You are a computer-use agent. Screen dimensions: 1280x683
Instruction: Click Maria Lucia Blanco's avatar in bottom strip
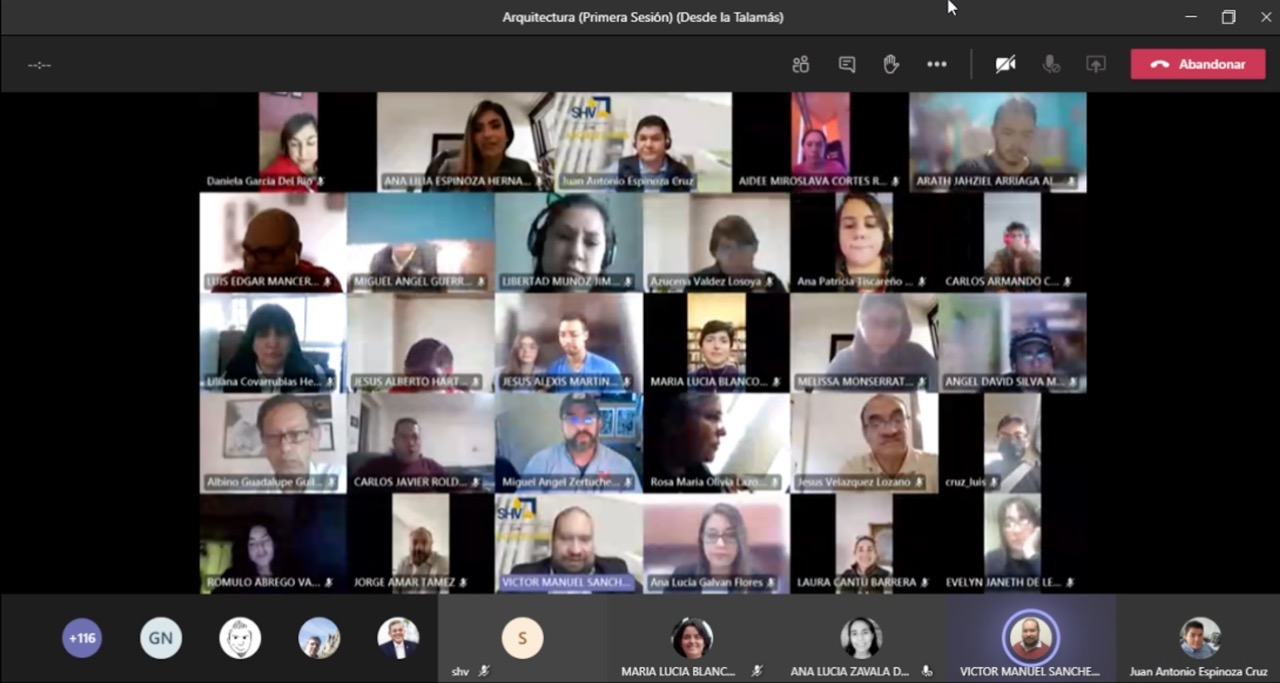click(x=692, y=638)
